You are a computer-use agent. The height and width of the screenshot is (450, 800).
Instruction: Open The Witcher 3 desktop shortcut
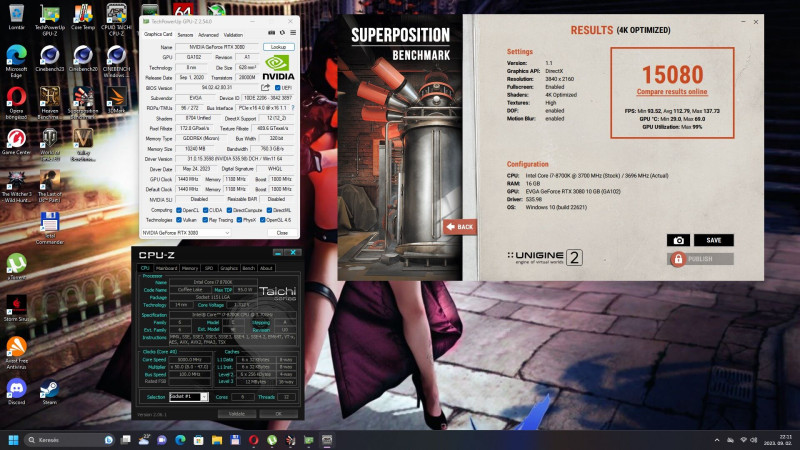pos(16,187)
